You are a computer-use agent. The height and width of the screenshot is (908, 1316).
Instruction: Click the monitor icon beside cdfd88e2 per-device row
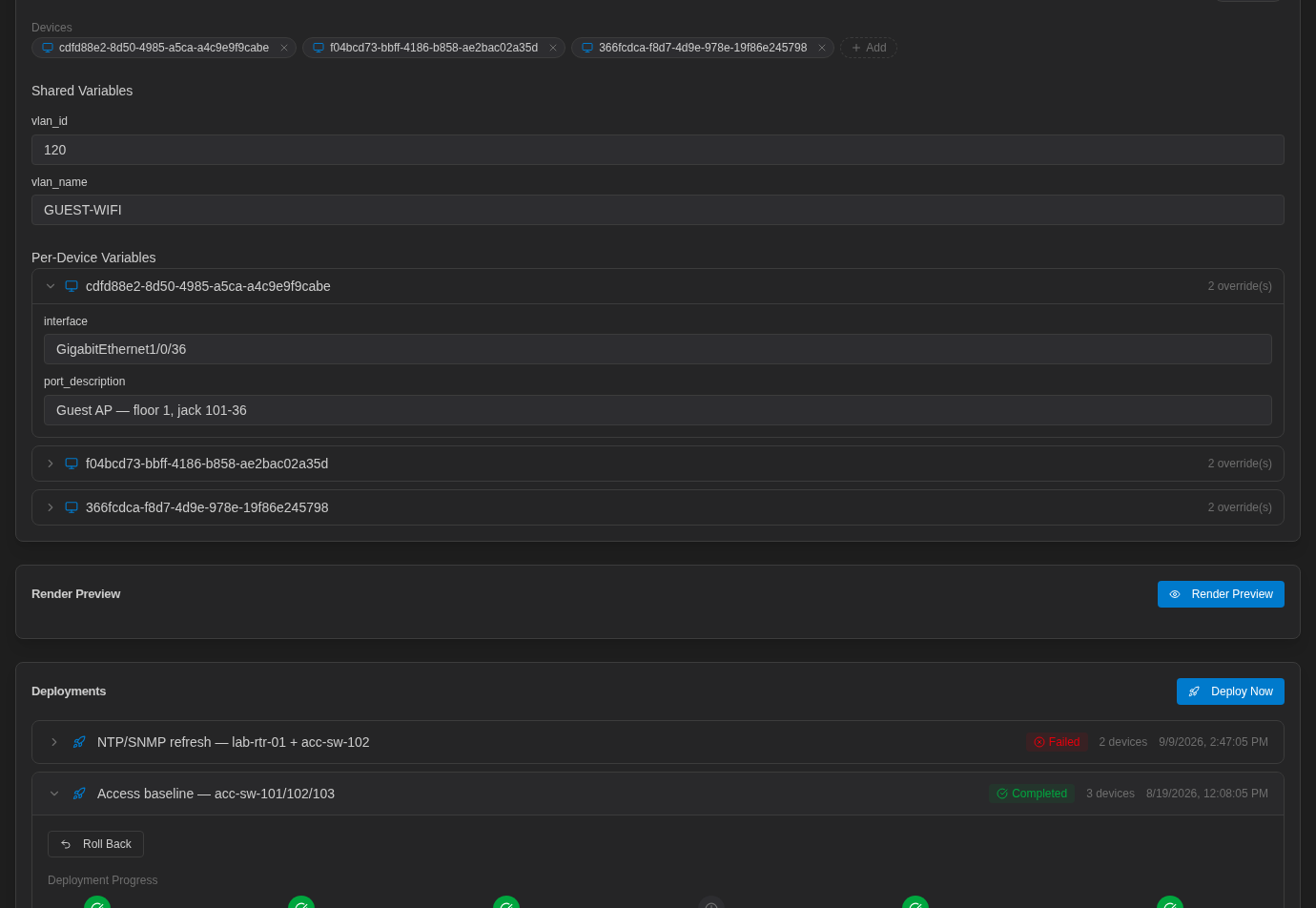[72, 286]
